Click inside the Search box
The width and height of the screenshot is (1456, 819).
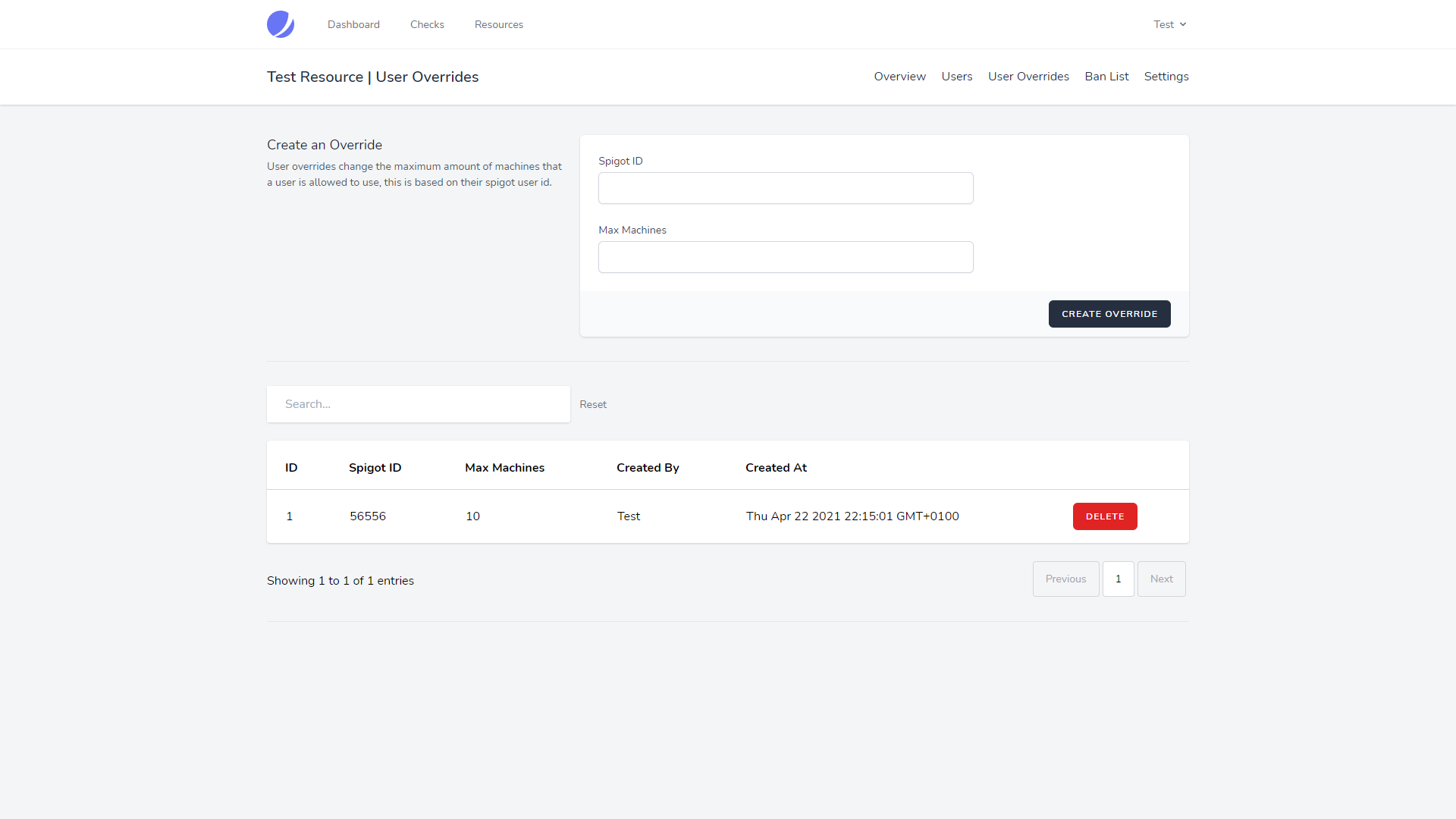[418, 404]
